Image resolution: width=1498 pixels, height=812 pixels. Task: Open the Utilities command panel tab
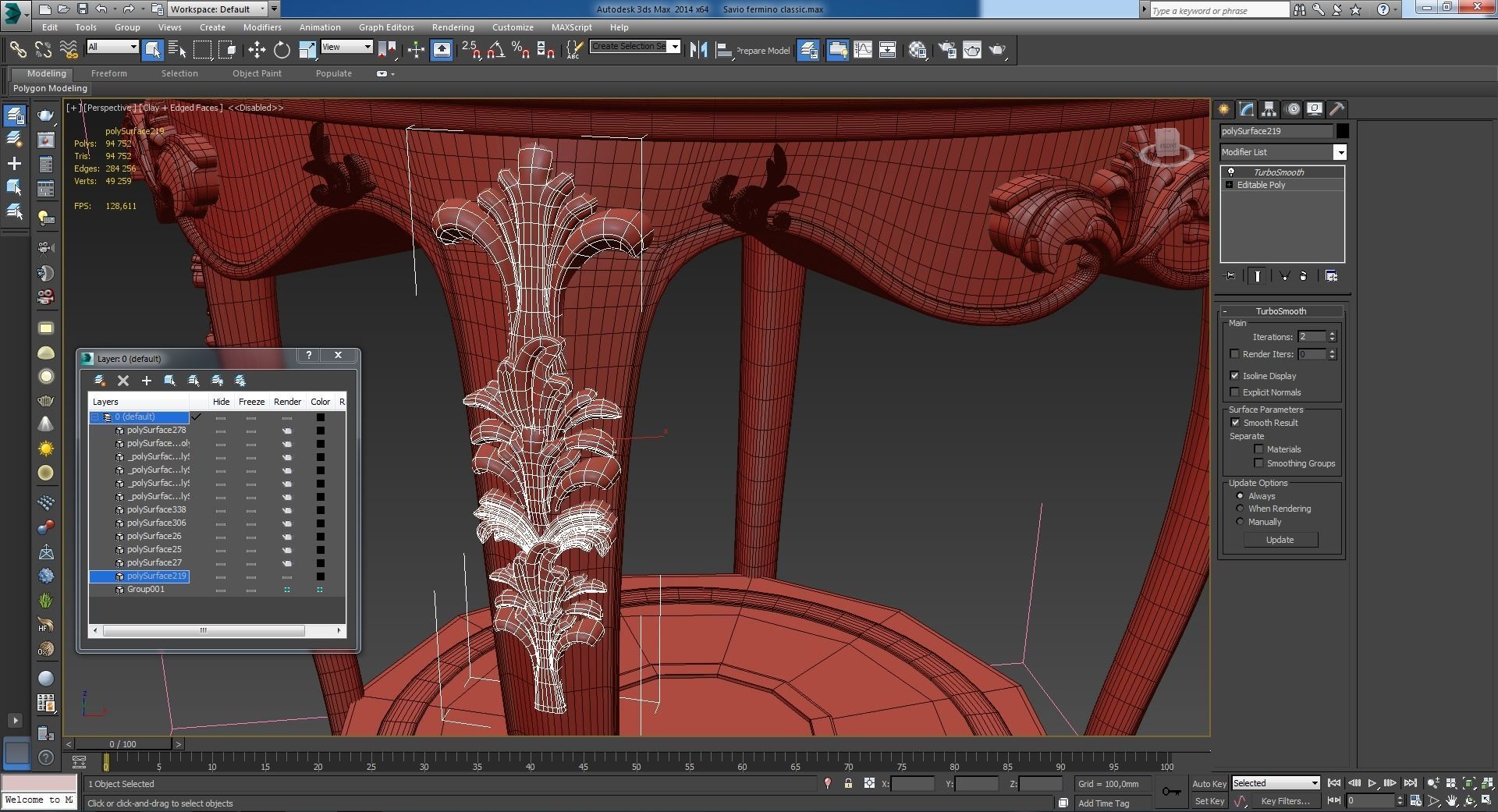click(x=1337, y=109)
